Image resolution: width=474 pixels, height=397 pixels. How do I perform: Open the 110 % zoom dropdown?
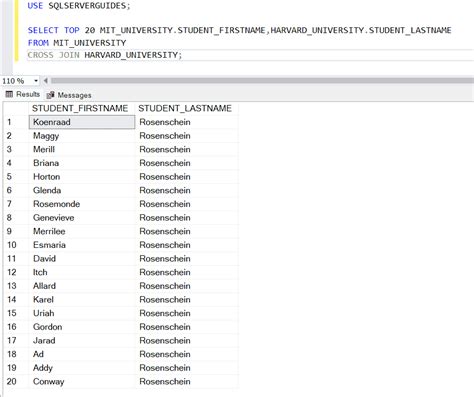tap(35, 81)
